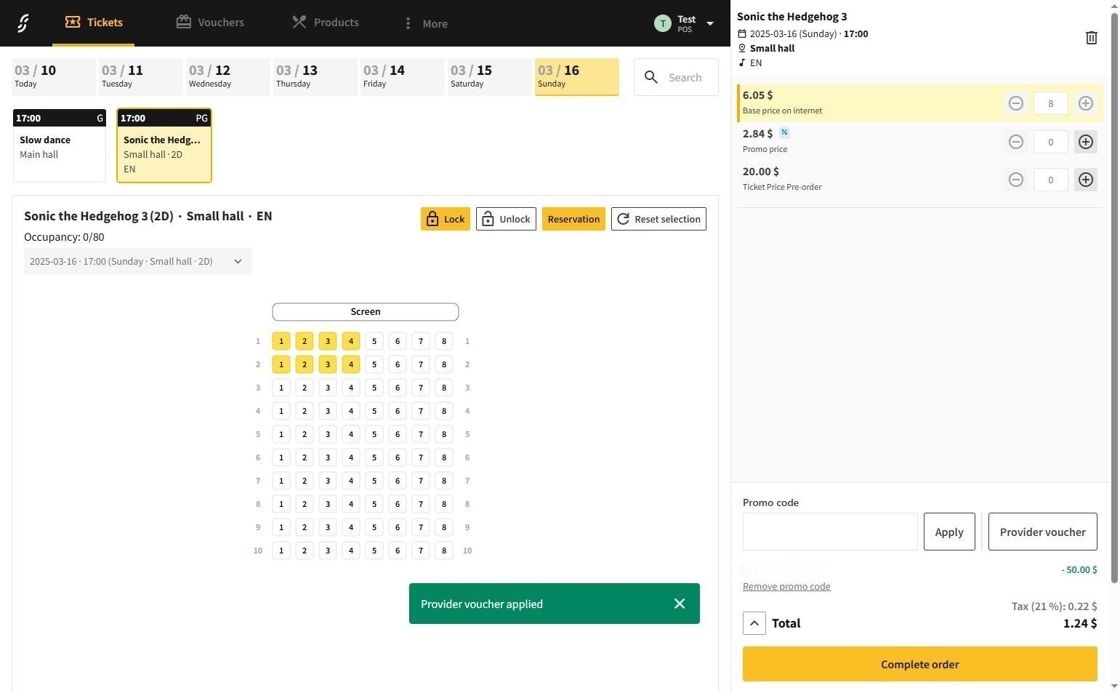Switch to the Vouchers tab
Image resolution: width=1120 pixels, height=693 pixels.
click(x=210, y=22)
